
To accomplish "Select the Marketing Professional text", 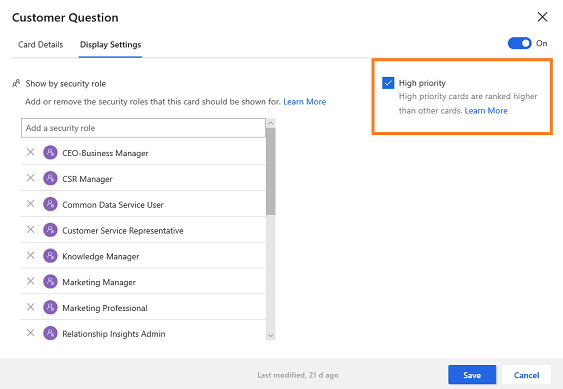I will point(105,309).
